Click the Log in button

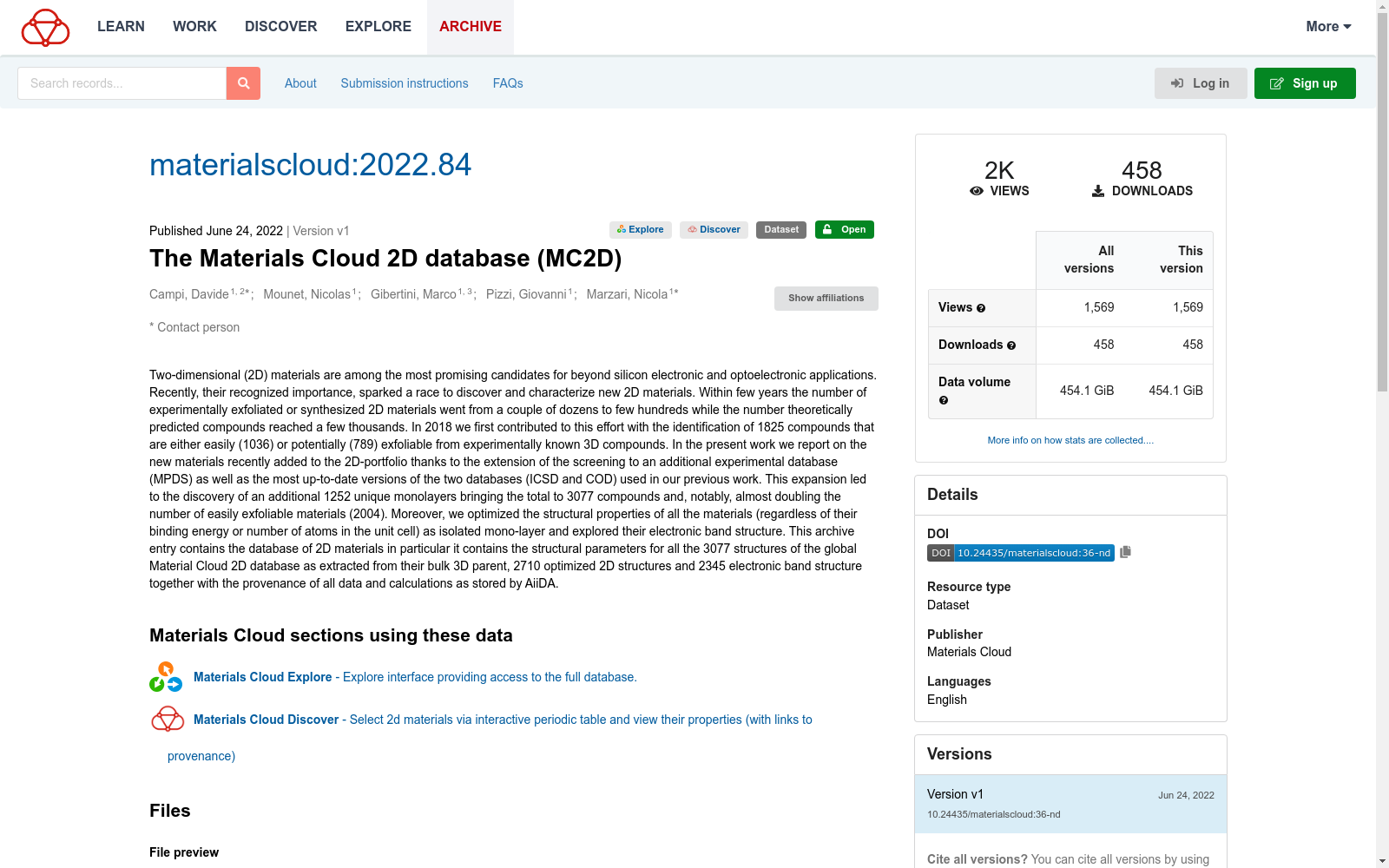[1201, 83]
